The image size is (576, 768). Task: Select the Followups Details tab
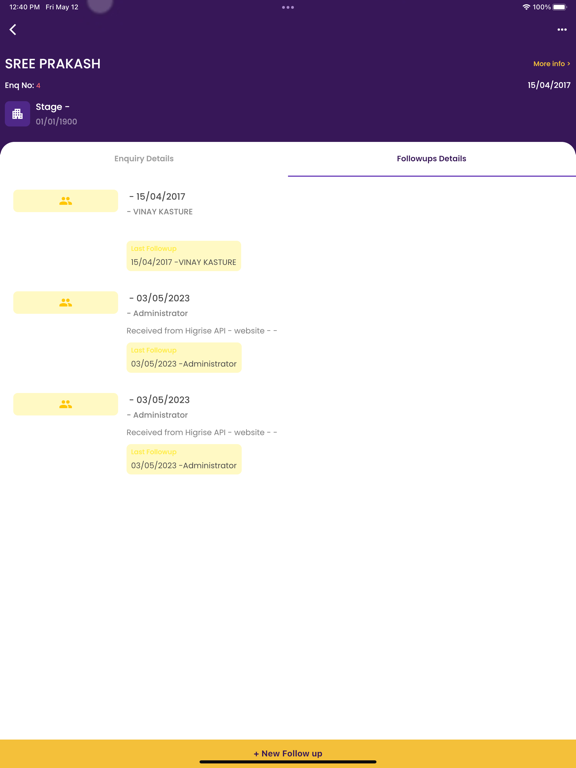tap(432, 159)
